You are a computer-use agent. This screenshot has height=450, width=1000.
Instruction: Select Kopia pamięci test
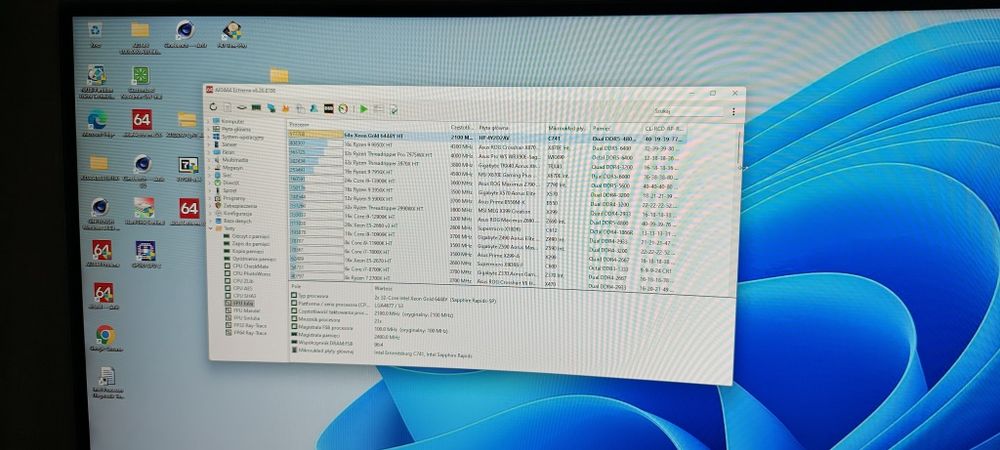244,251
